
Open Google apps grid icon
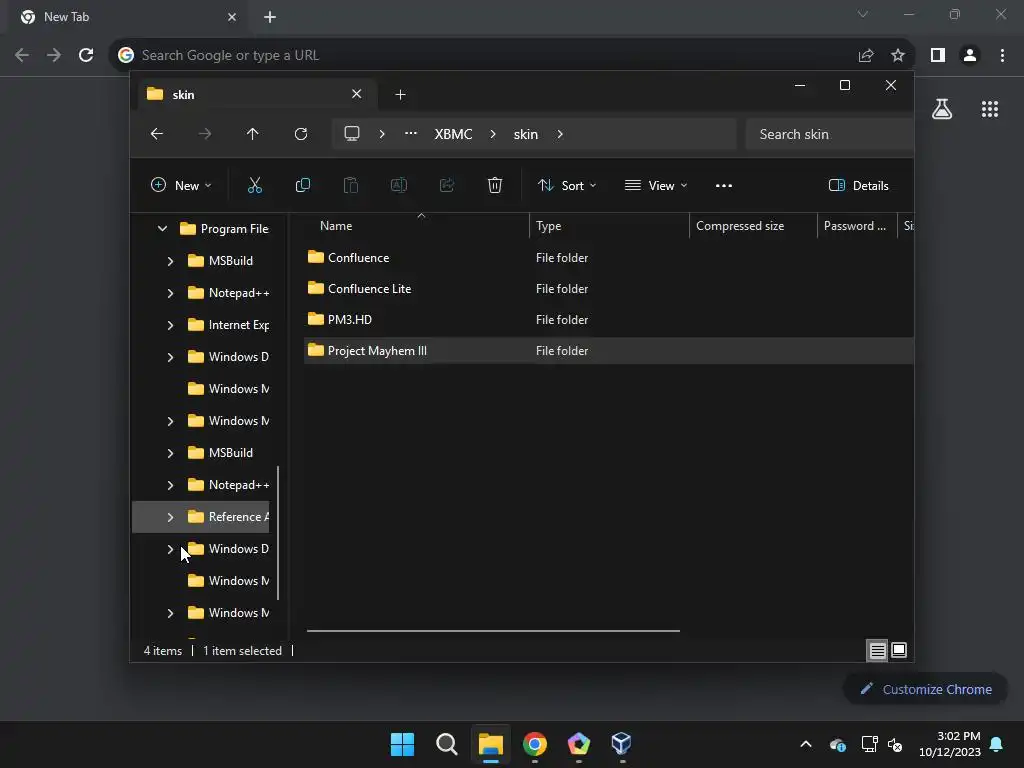(990, 109)
